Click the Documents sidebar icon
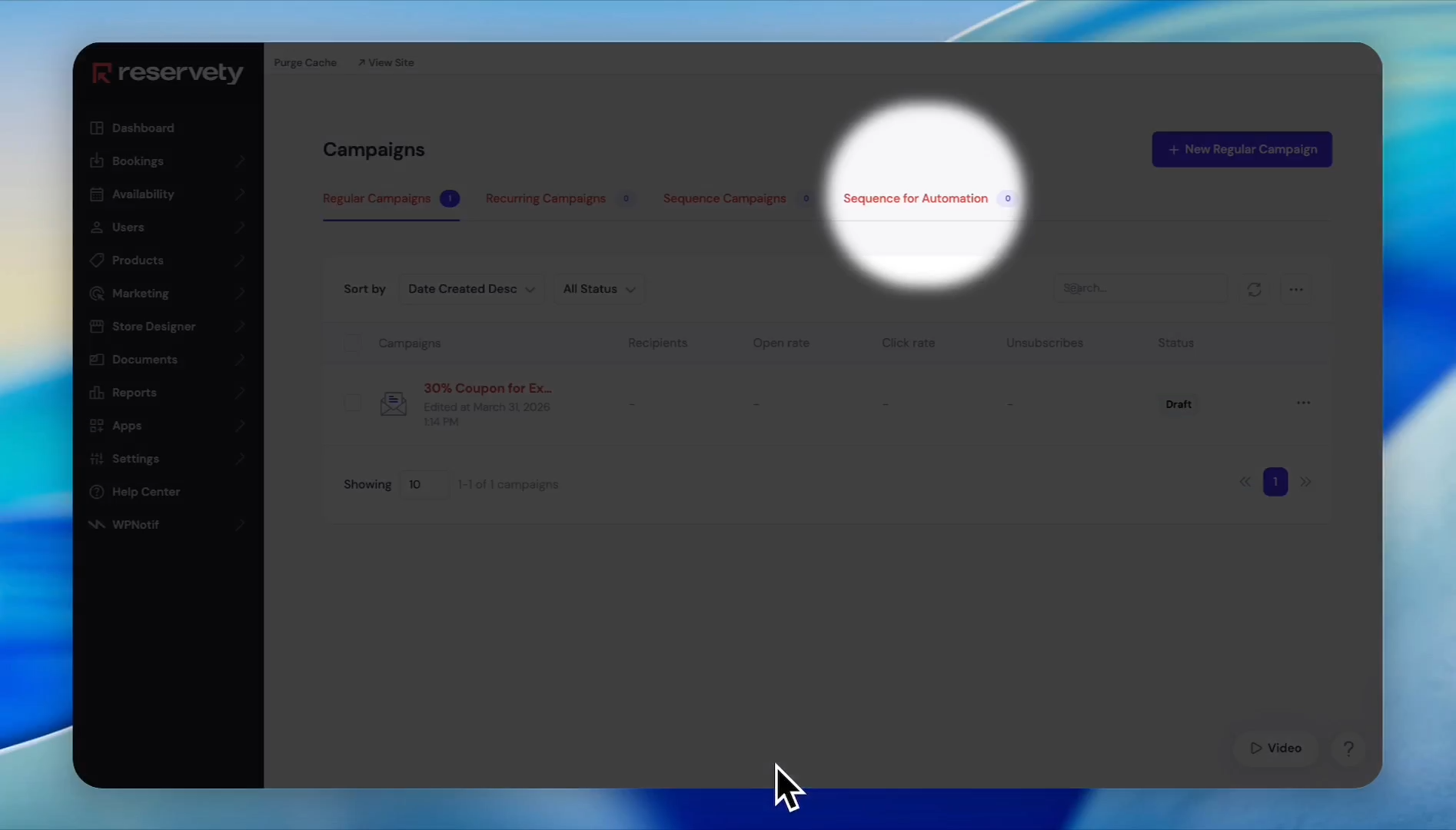 97,359
